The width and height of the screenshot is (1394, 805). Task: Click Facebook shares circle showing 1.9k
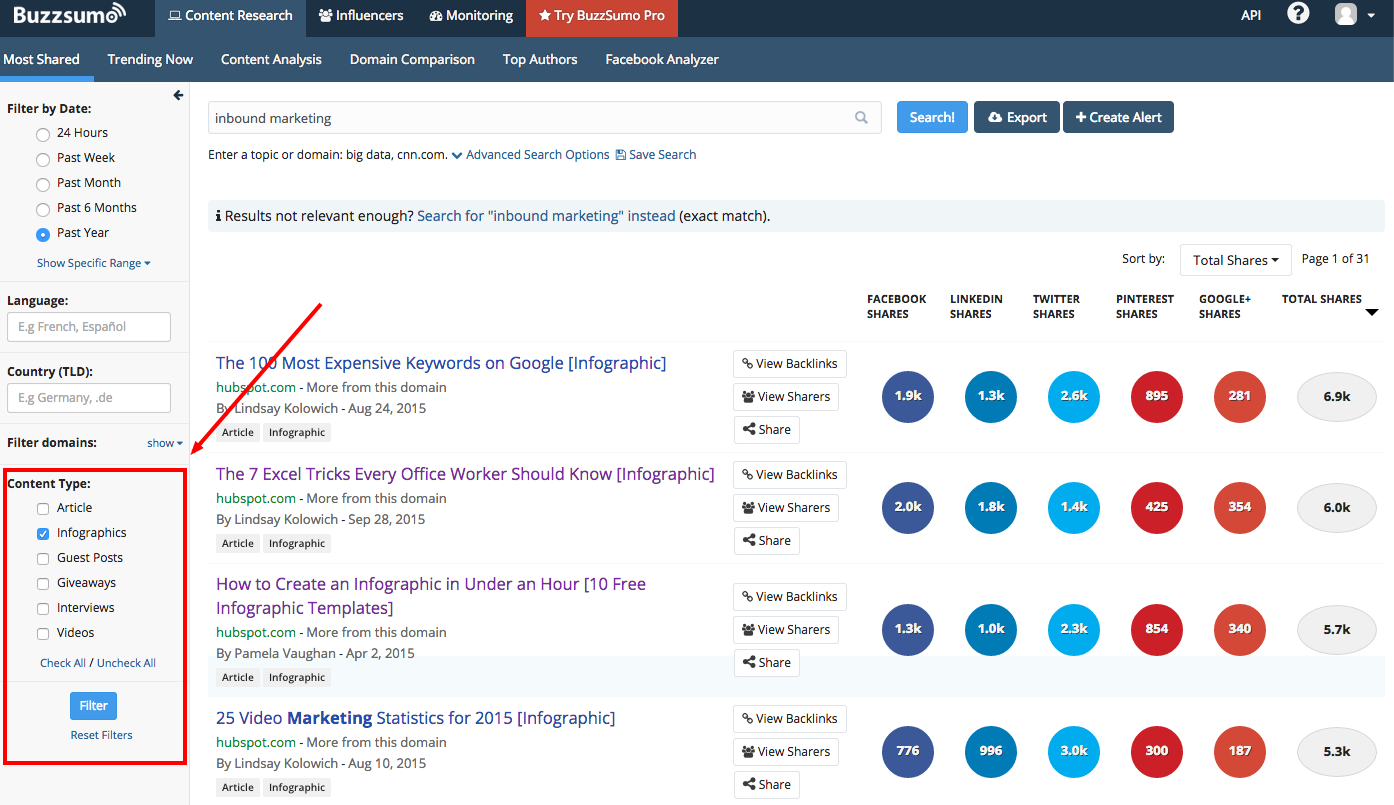point(907,396)
